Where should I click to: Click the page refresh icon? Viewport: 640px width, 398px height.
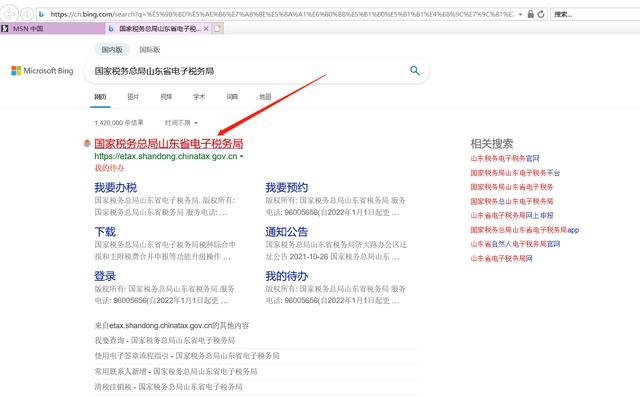point(541,14)
